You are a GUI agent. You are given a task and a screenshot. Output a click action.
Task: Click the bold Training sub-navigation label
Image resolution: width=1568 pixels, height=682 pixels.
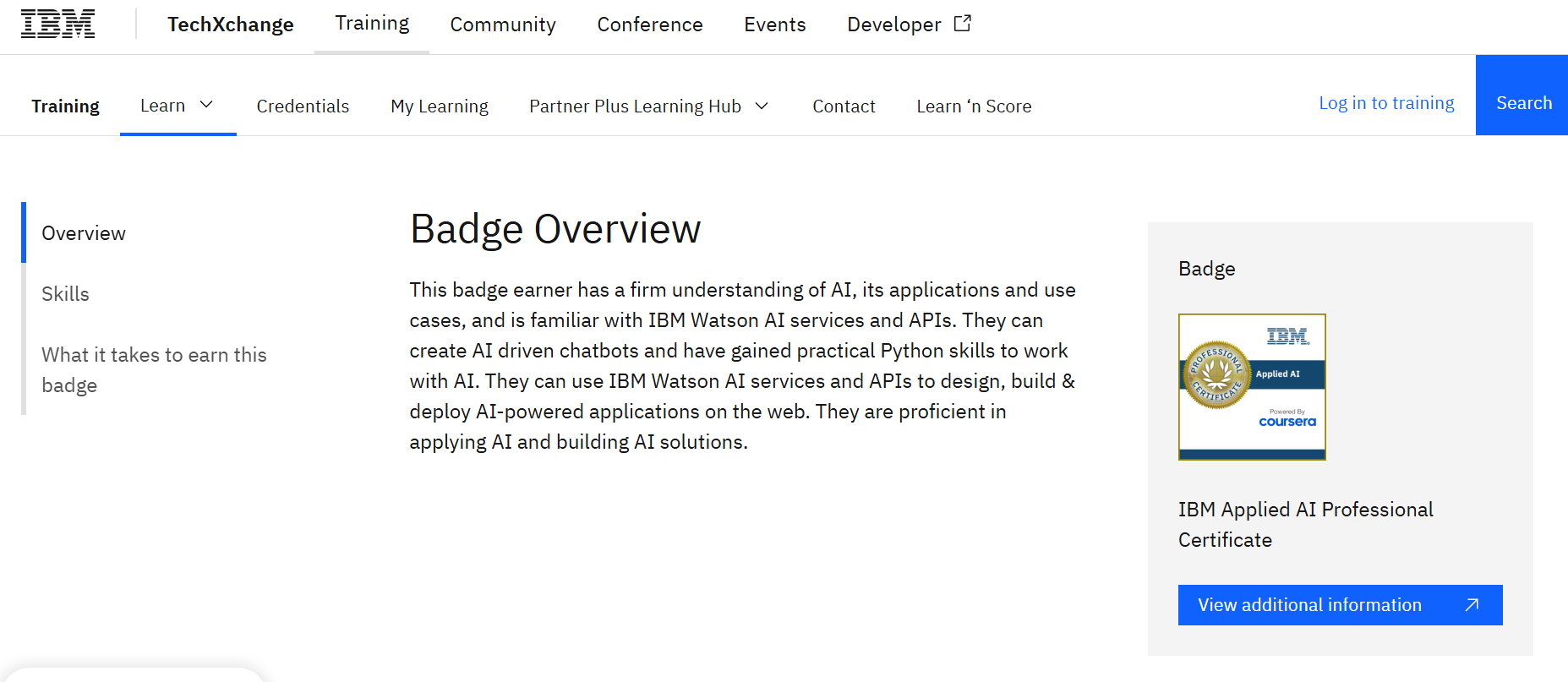click(65, 106)
